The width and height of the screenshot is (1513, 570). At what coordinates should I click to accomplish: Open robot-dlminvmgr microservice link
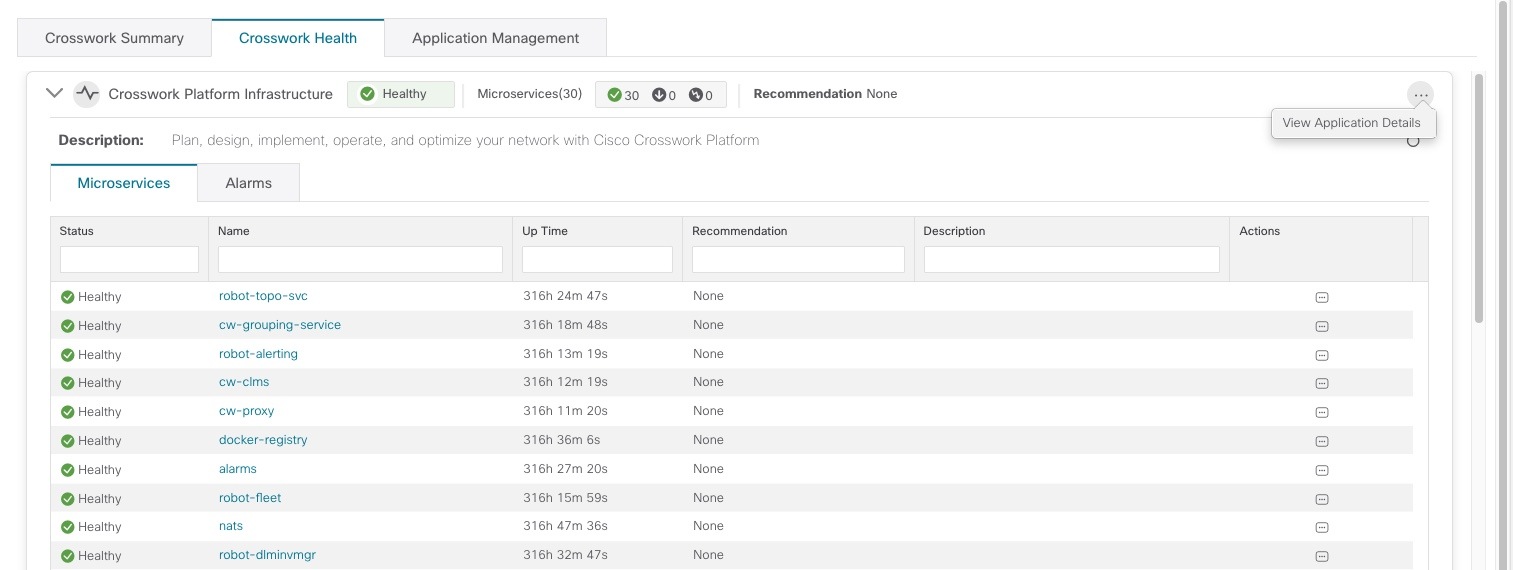[x=267, y=555]
